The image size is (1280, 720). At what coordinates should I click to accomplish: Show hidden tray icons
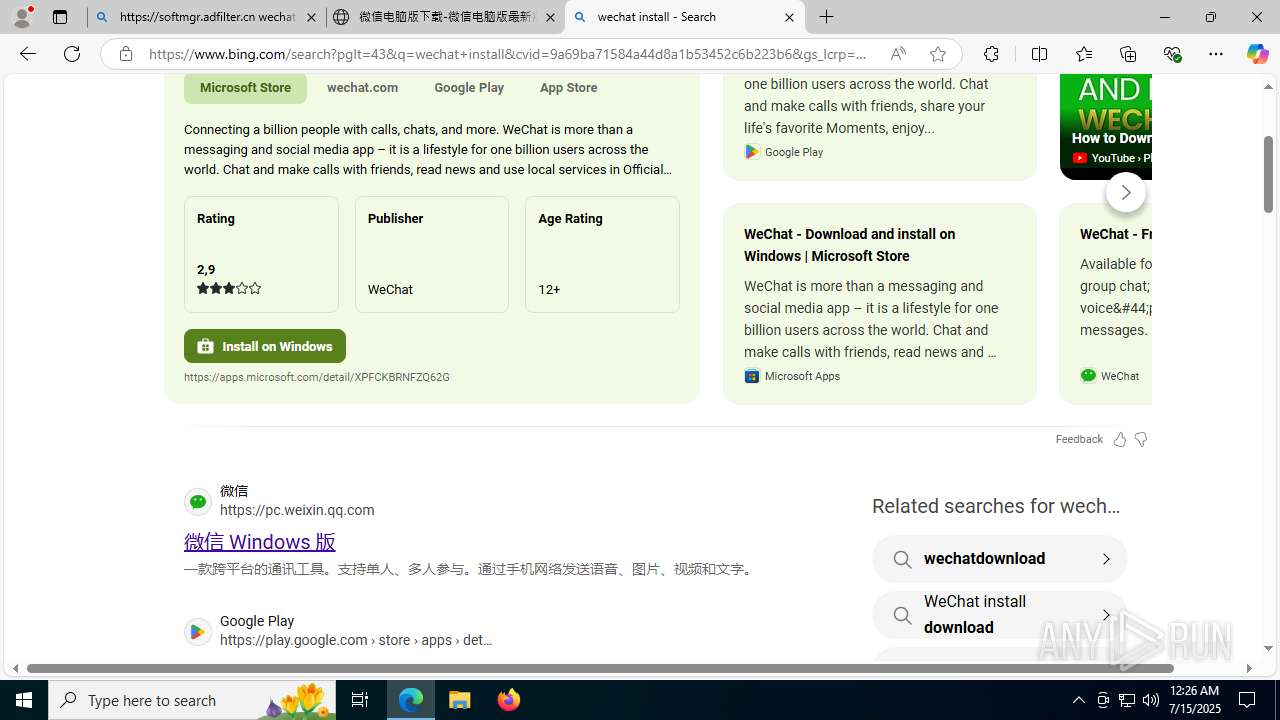pos(1078,700)
